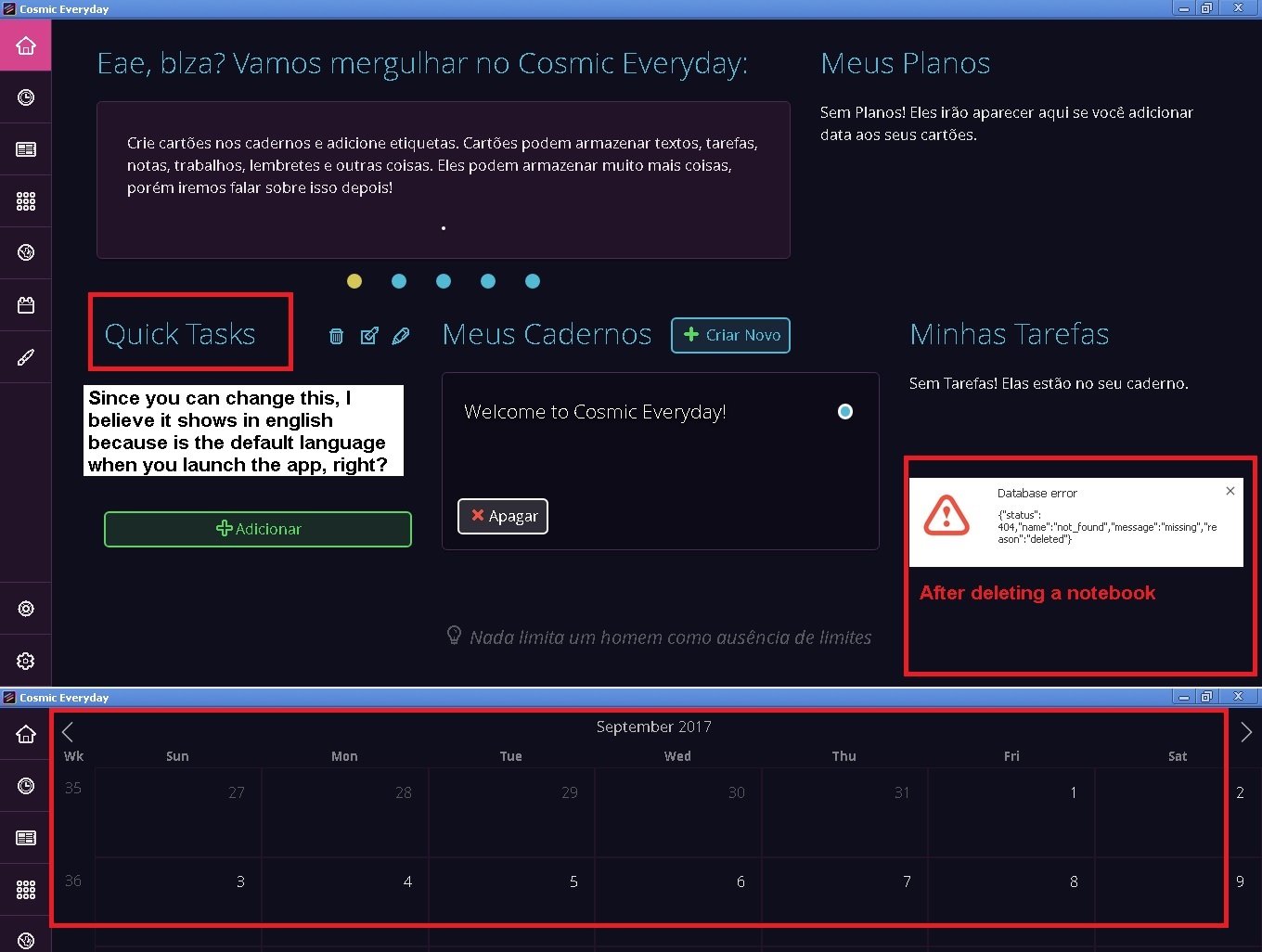Viewport: 1262px width, 952px height.
Task: Click the notebook color circle indicator
Action: pos(845,411)
